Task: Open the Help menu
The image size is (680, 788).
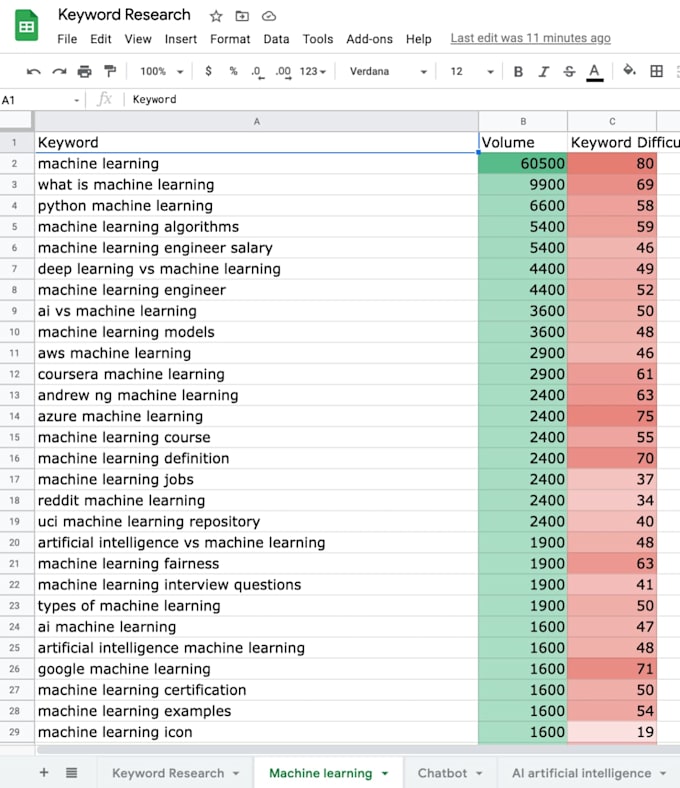Action: [x=419, y=39]
